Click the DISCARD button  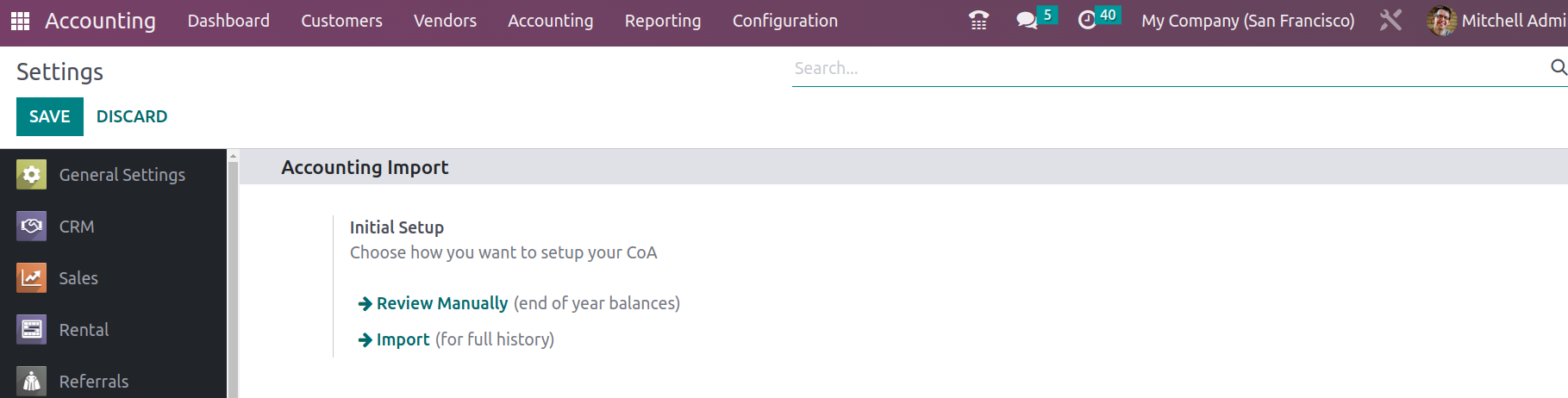pos(132,116)
